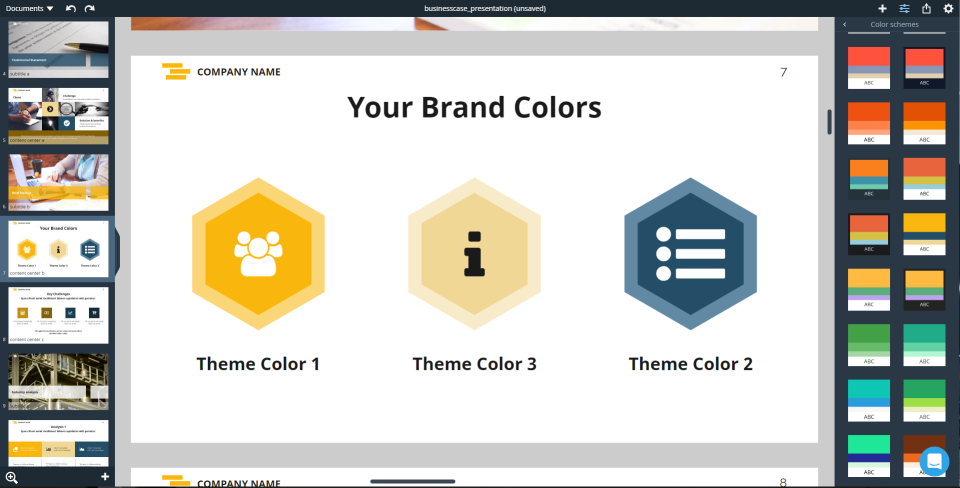960x488 pixels.
Task: Choose red and gray-blue scheme with white label
Action: click(869, 68)
